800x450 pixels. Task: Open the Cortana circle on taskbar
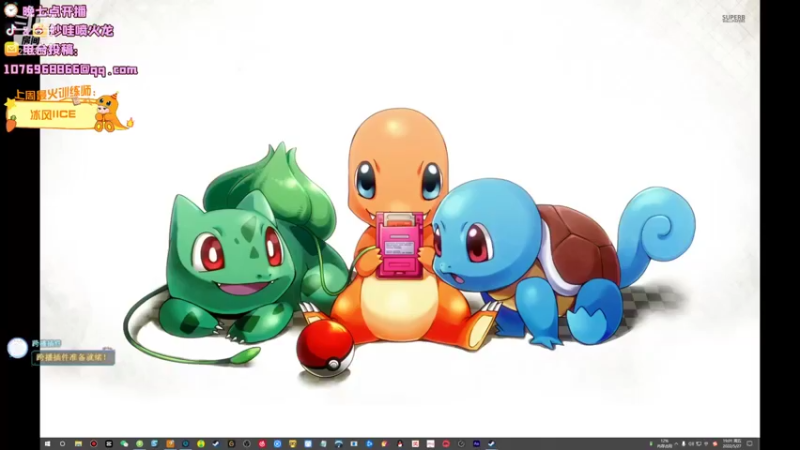tap(62, 444)
